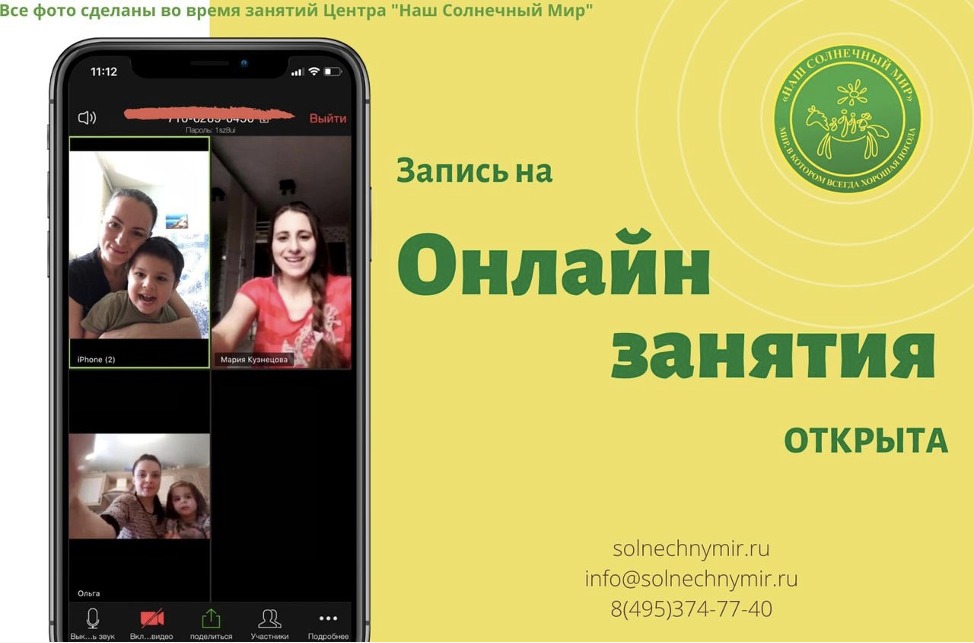Email info@solnechnymir.ru
974x643 pixels.
point(690,578)
